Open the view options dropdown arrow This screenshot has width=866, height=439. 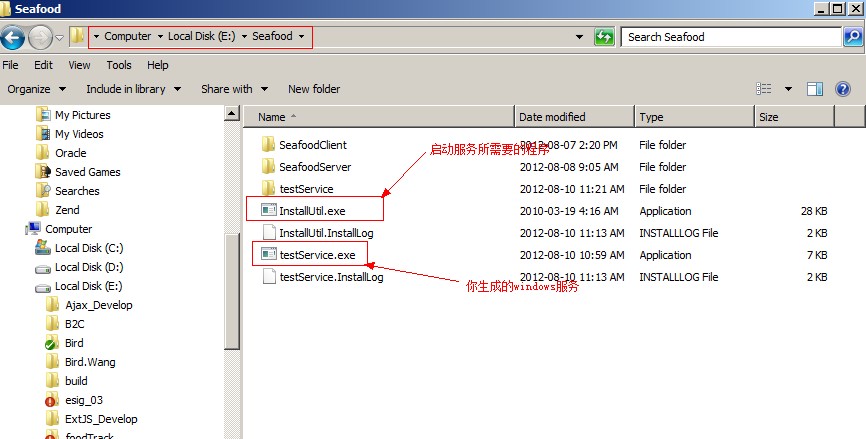tap(788, 89)
